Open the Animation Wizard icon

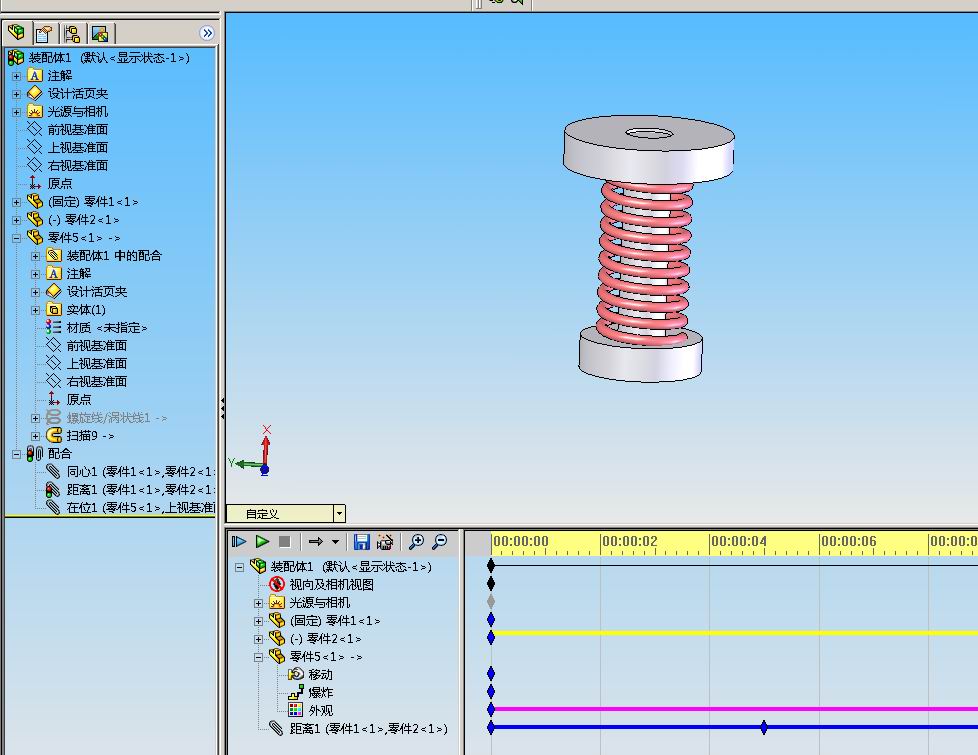coord(385,542)
